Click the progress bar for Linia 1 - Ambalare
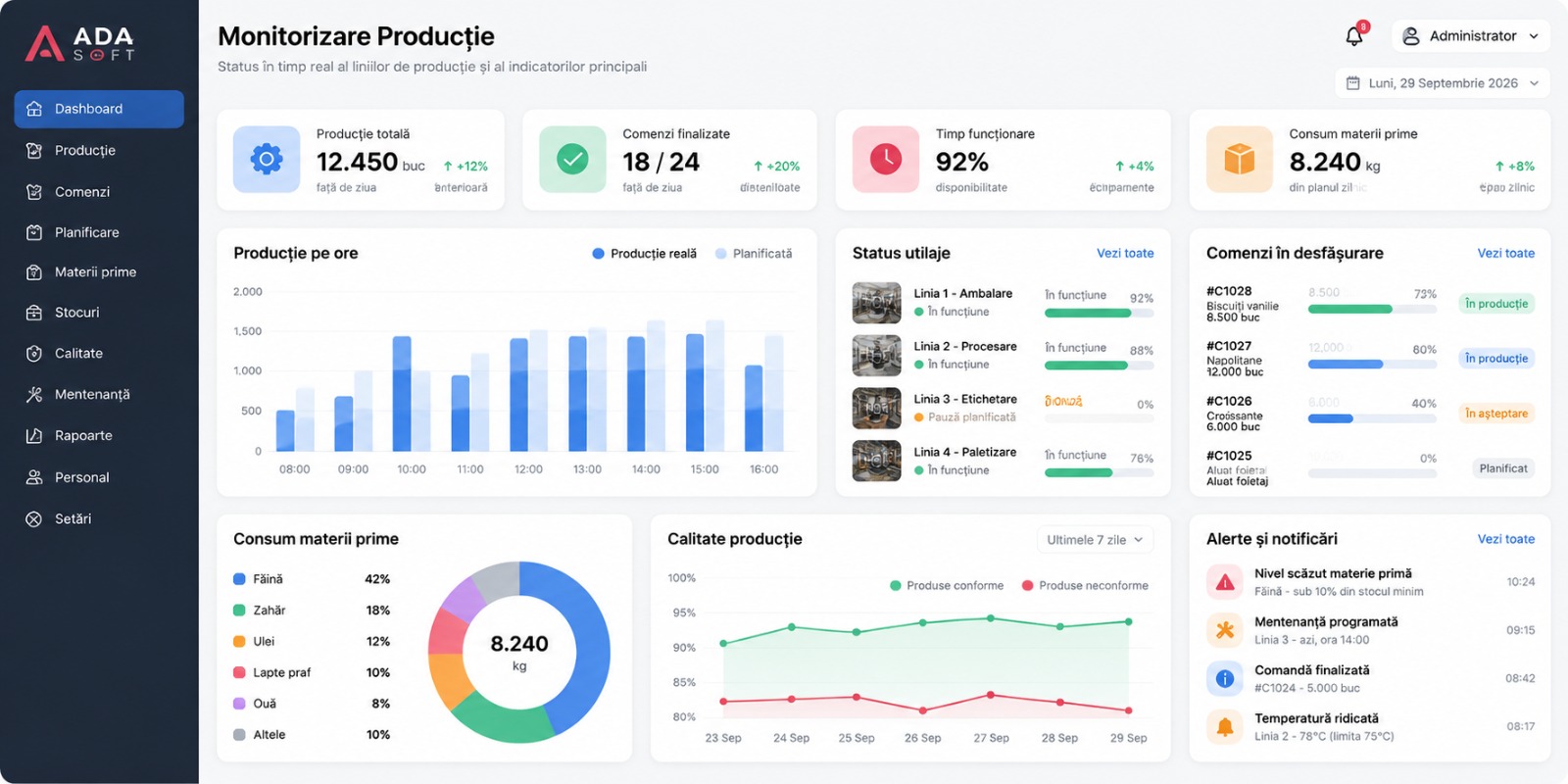Viewport: 1568px width, 784px height. tap(1099, 314)
